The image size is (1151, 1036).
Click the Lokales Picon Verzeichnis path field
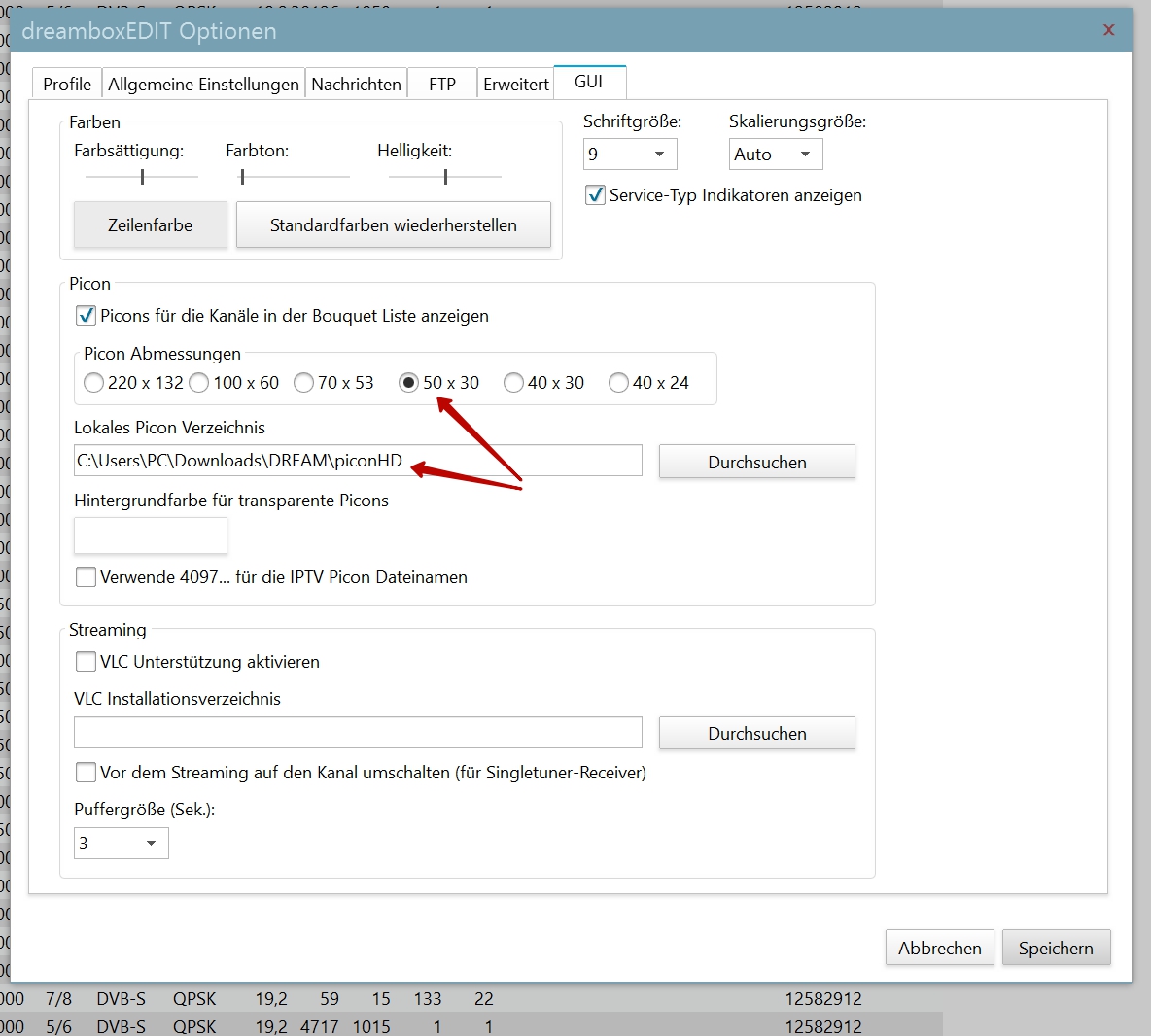point(358,461)
